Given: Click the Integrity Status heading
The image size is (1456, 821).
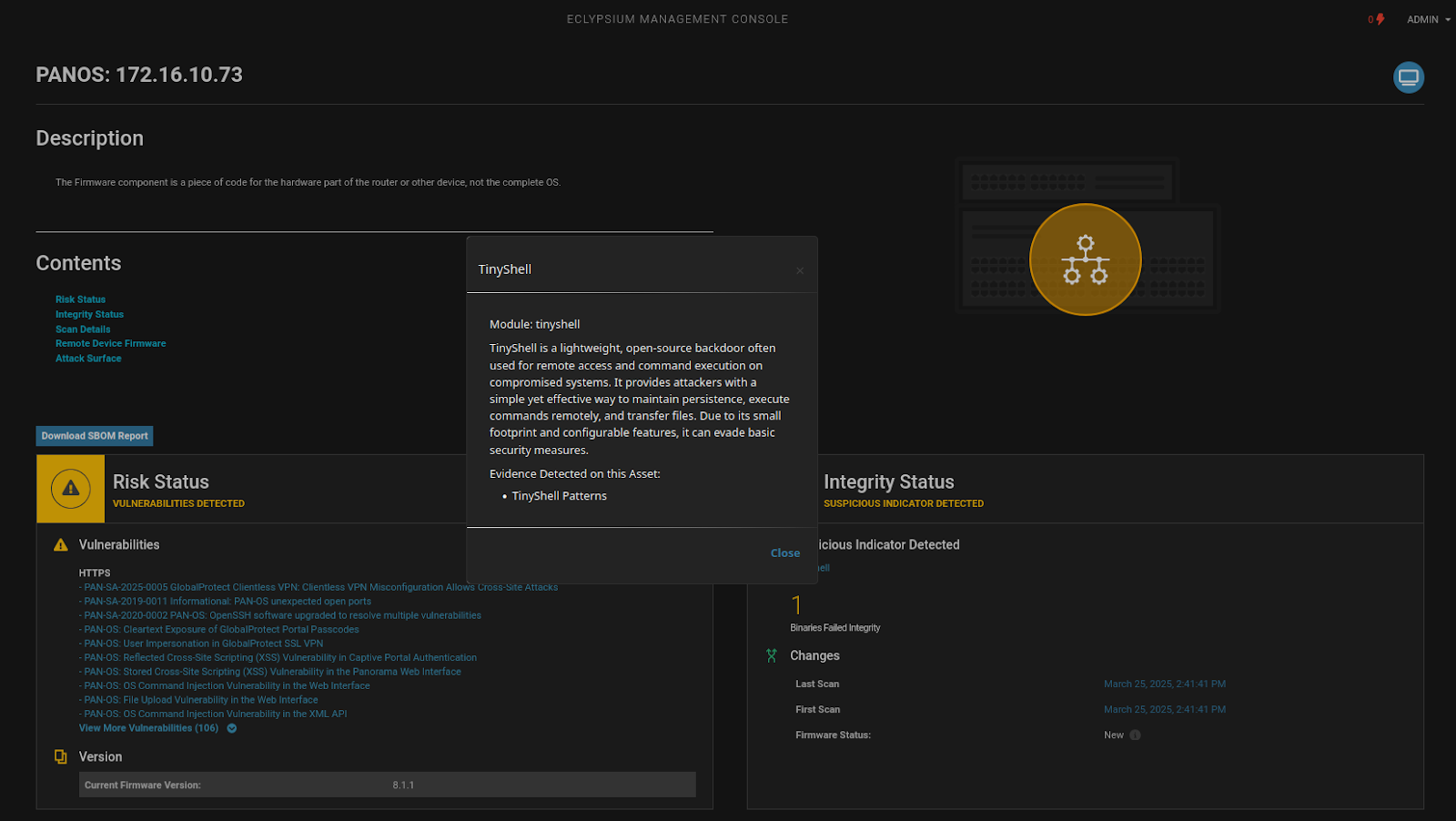Looking at the screenshot, I should coord(889,481).
